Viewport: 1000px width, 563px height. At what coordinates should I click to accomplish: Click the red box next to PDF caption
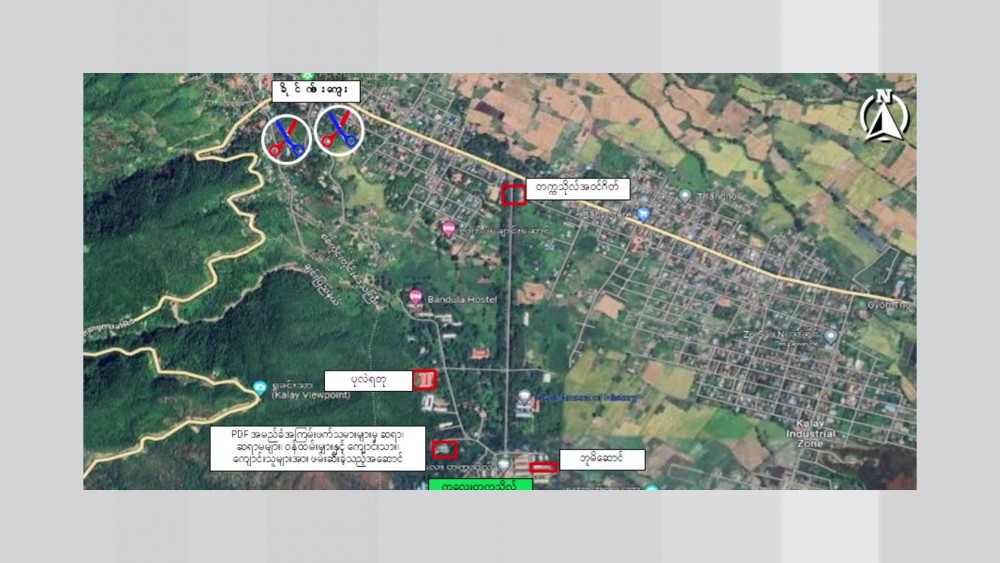click(444, 450)
